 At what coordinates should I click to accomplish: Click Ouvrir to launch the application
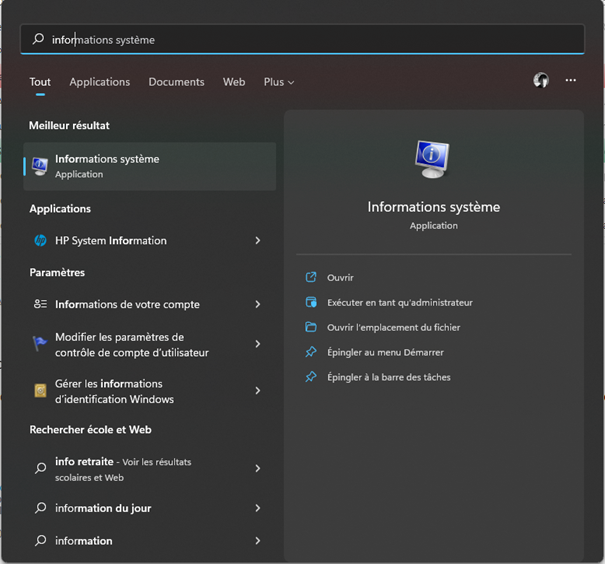pyautogui.click(x=340, y=278)
